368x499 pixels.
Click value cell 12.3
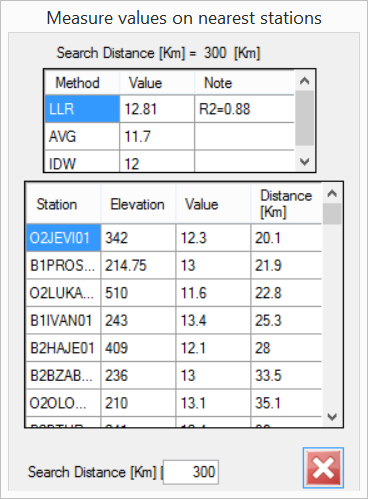[x=213, y=238]
